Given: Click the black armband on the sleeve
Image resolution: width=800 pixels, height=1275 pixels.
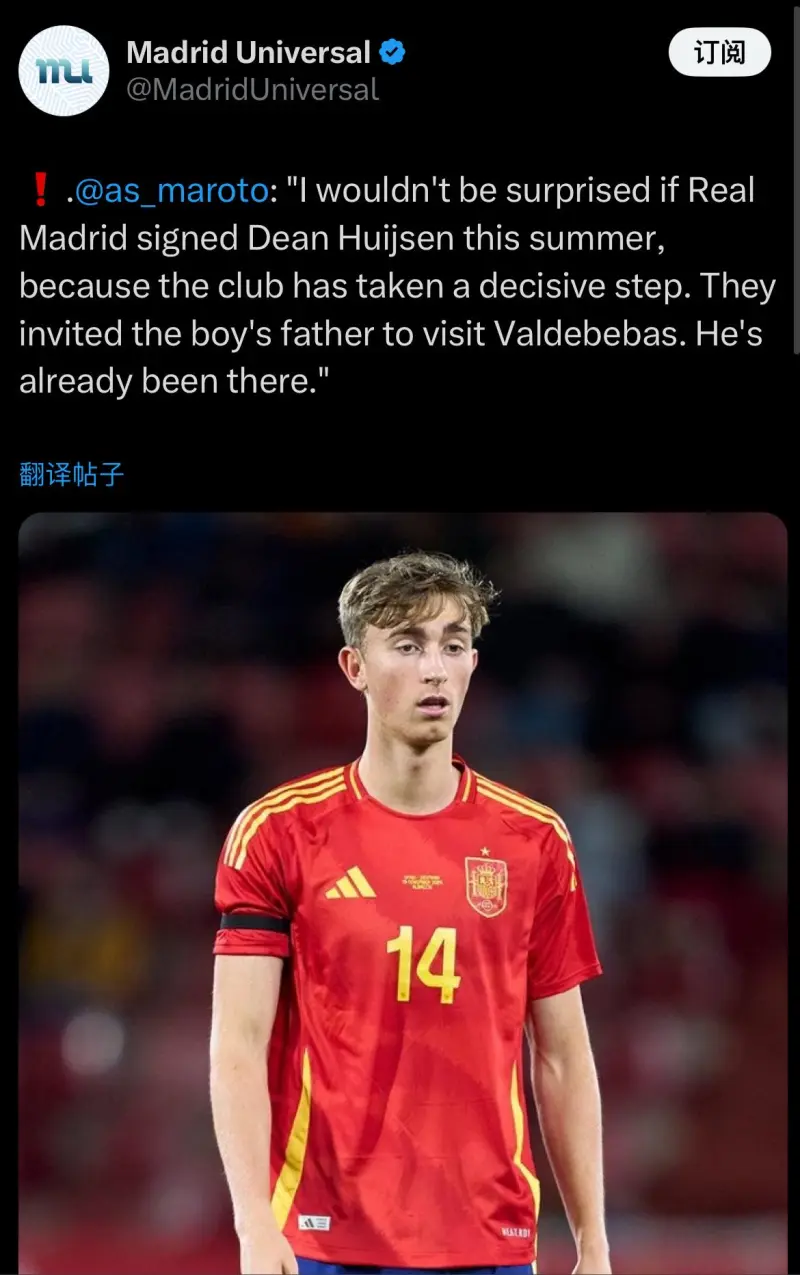Looking at the screenshot, I should [255, 922].
